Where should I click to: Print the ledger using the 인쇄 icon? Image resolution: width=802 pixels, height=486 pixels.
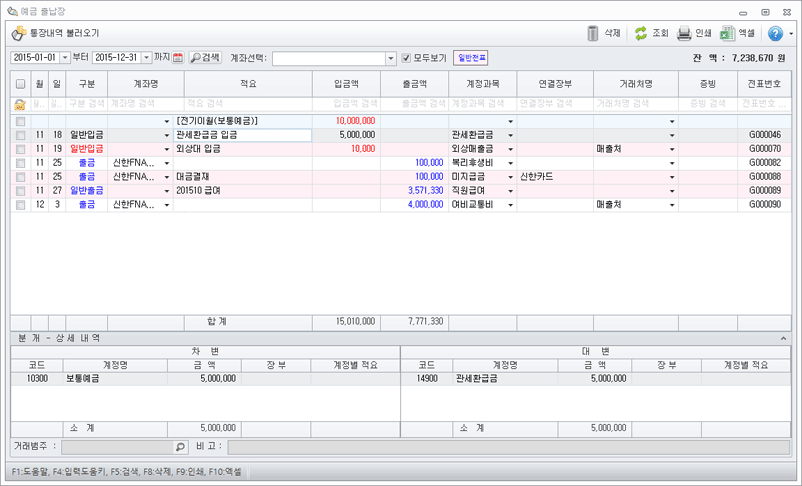click(x=684, y=33)
